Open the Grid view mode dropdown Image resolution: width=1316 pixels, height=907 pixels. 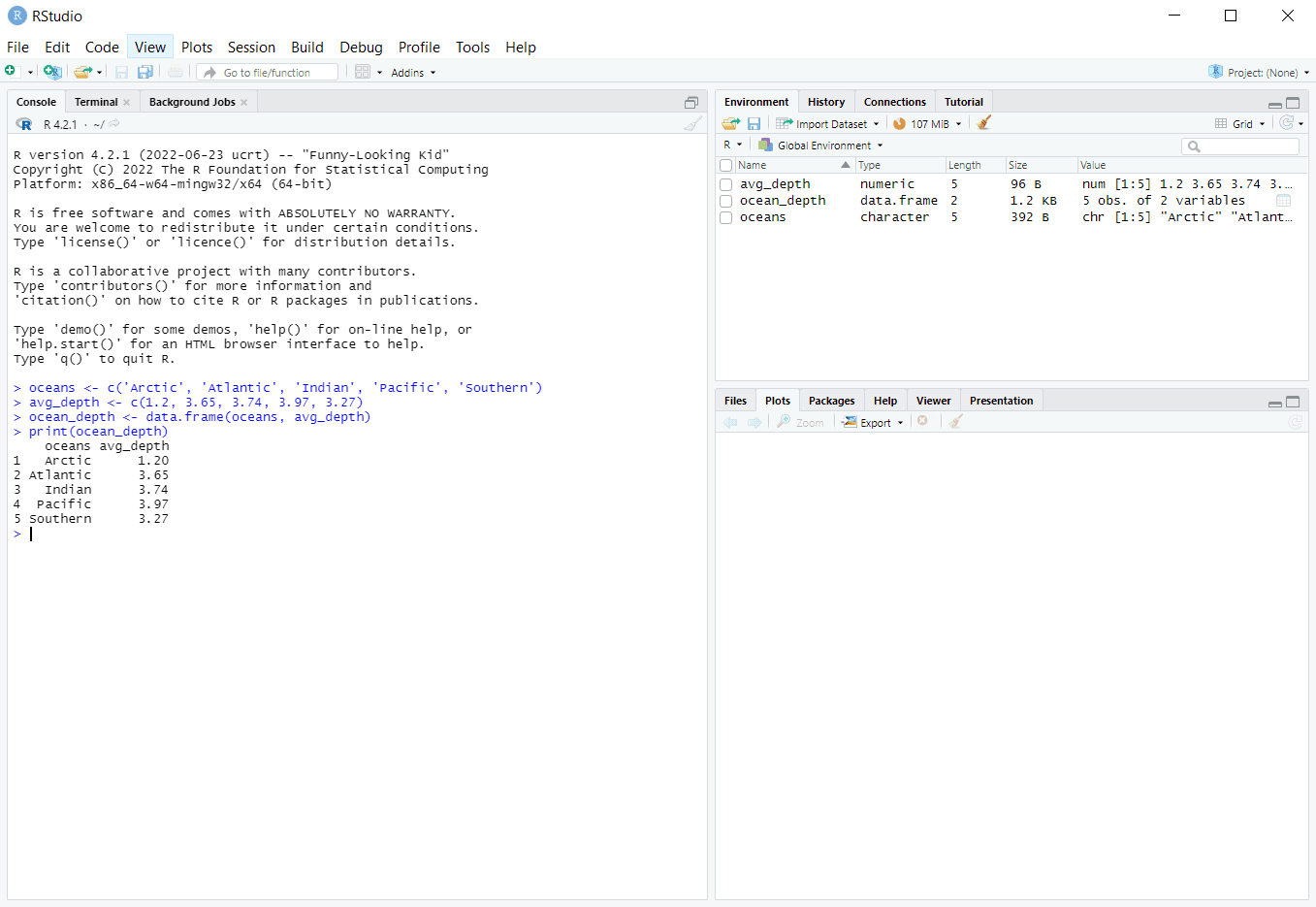pyautogui.click(x=1240, y=124)
